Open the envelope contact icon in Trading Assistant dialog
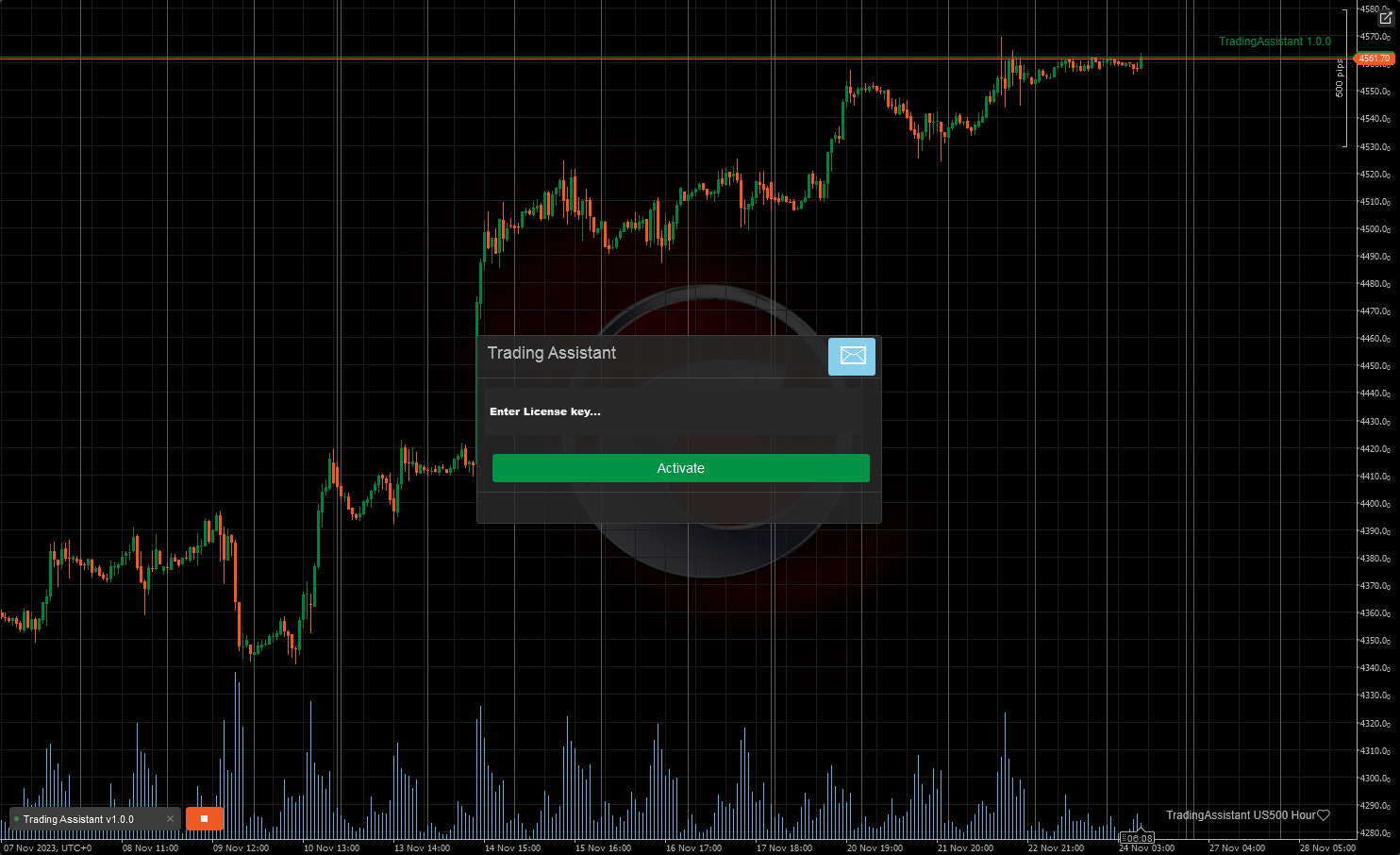 click(852, 356)
